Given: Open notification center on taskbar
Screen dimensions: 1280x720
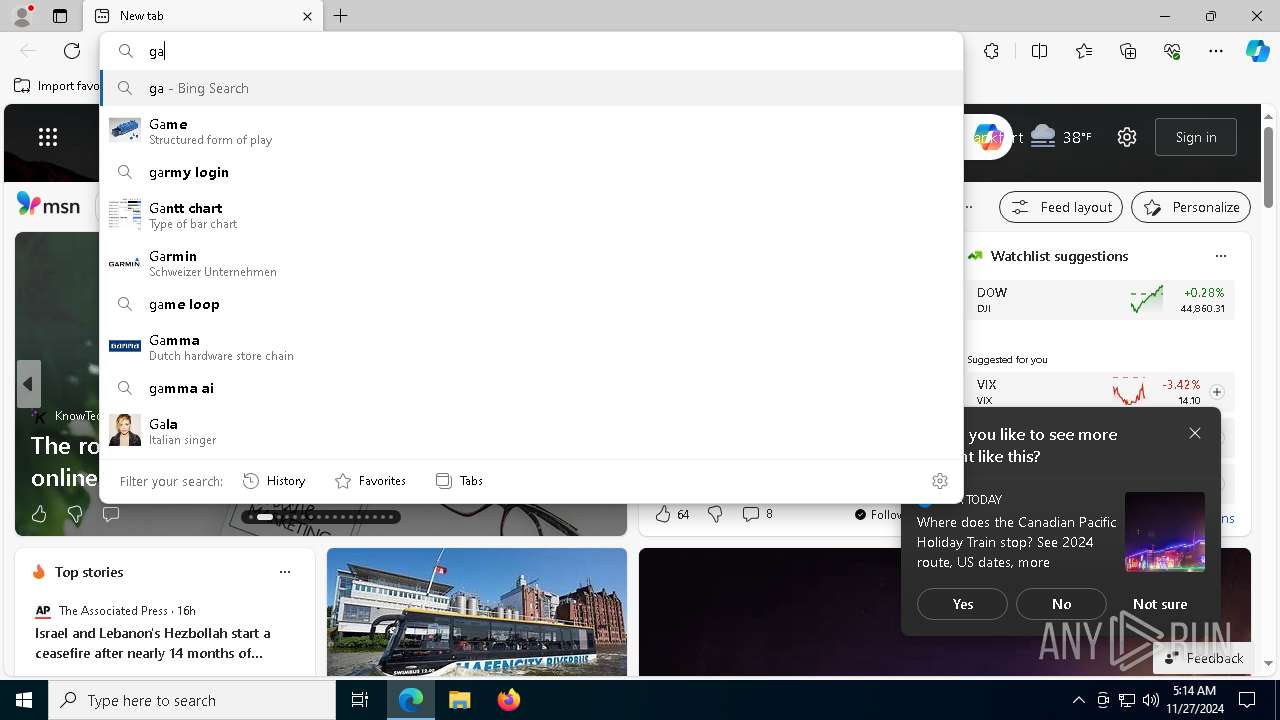Looking at the screenshot, I should [x=1247, y=700].
